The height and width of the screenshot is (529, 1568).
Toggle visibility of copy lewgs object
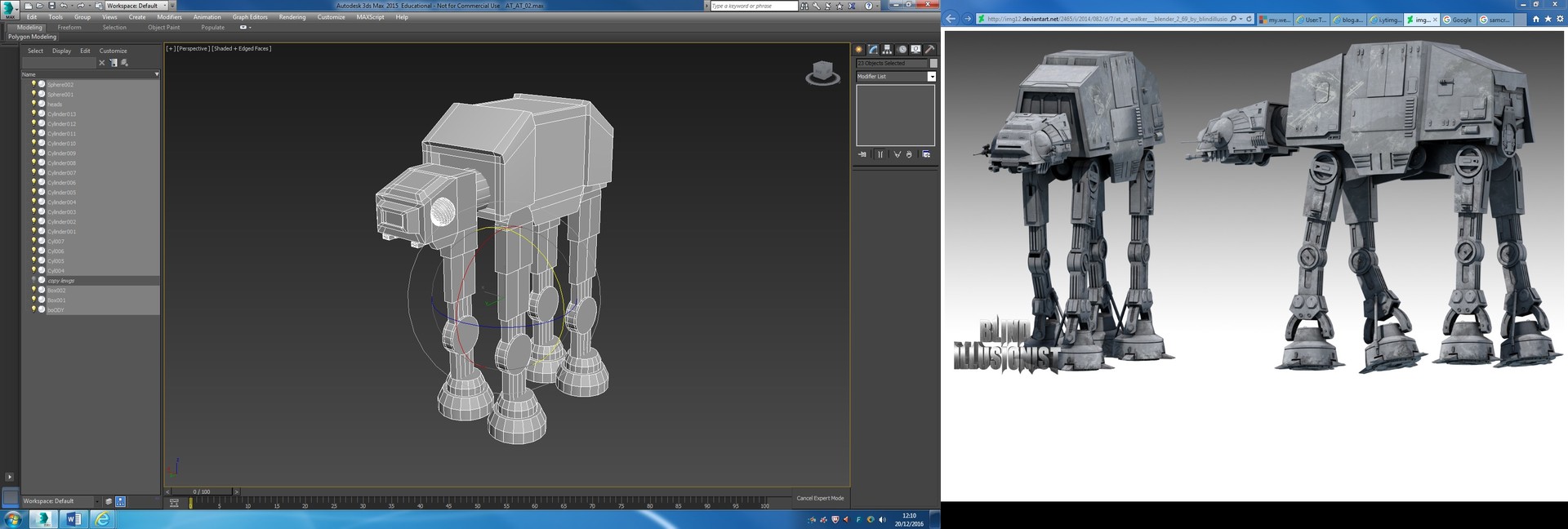pyautogui.click(x=33, y=280)
